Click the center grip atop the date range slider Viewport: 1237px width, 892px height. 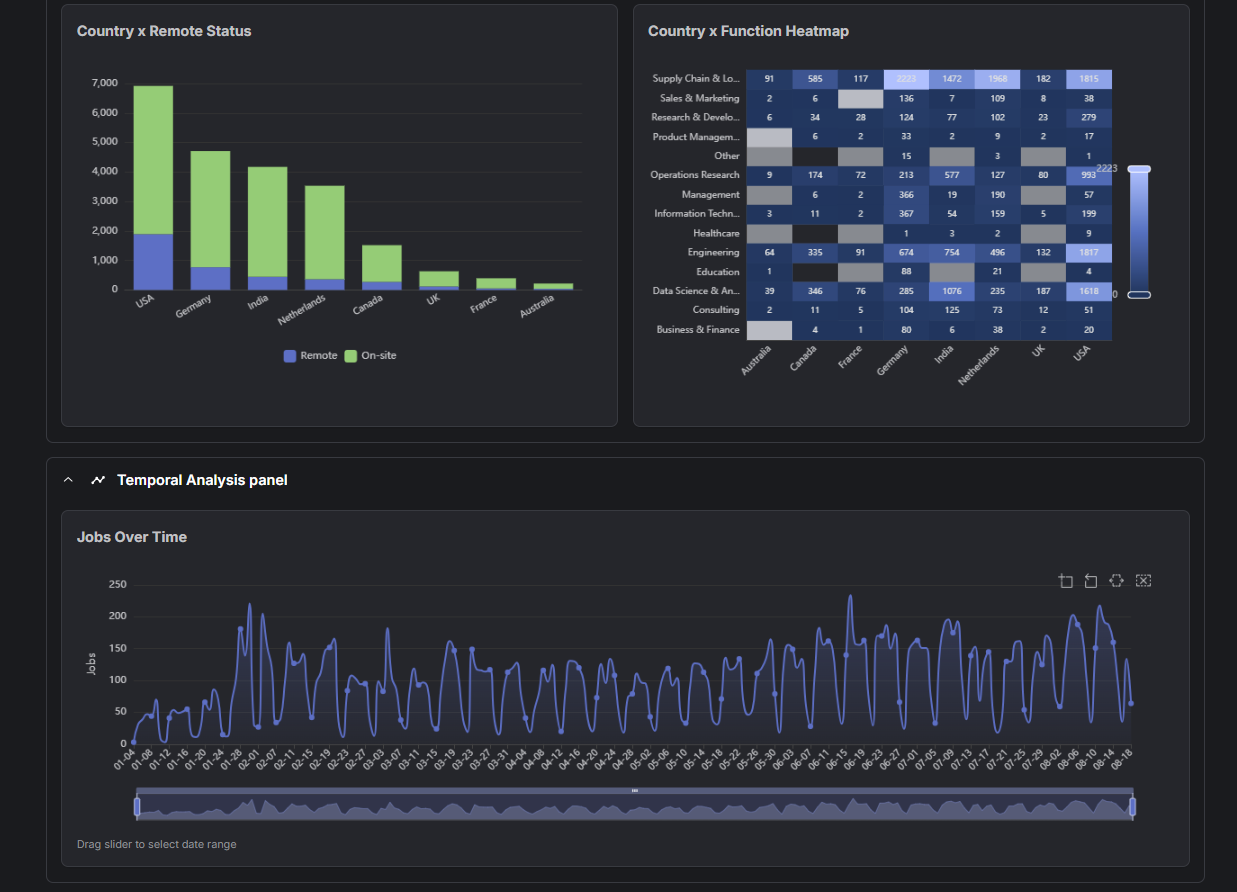(635, 790)
